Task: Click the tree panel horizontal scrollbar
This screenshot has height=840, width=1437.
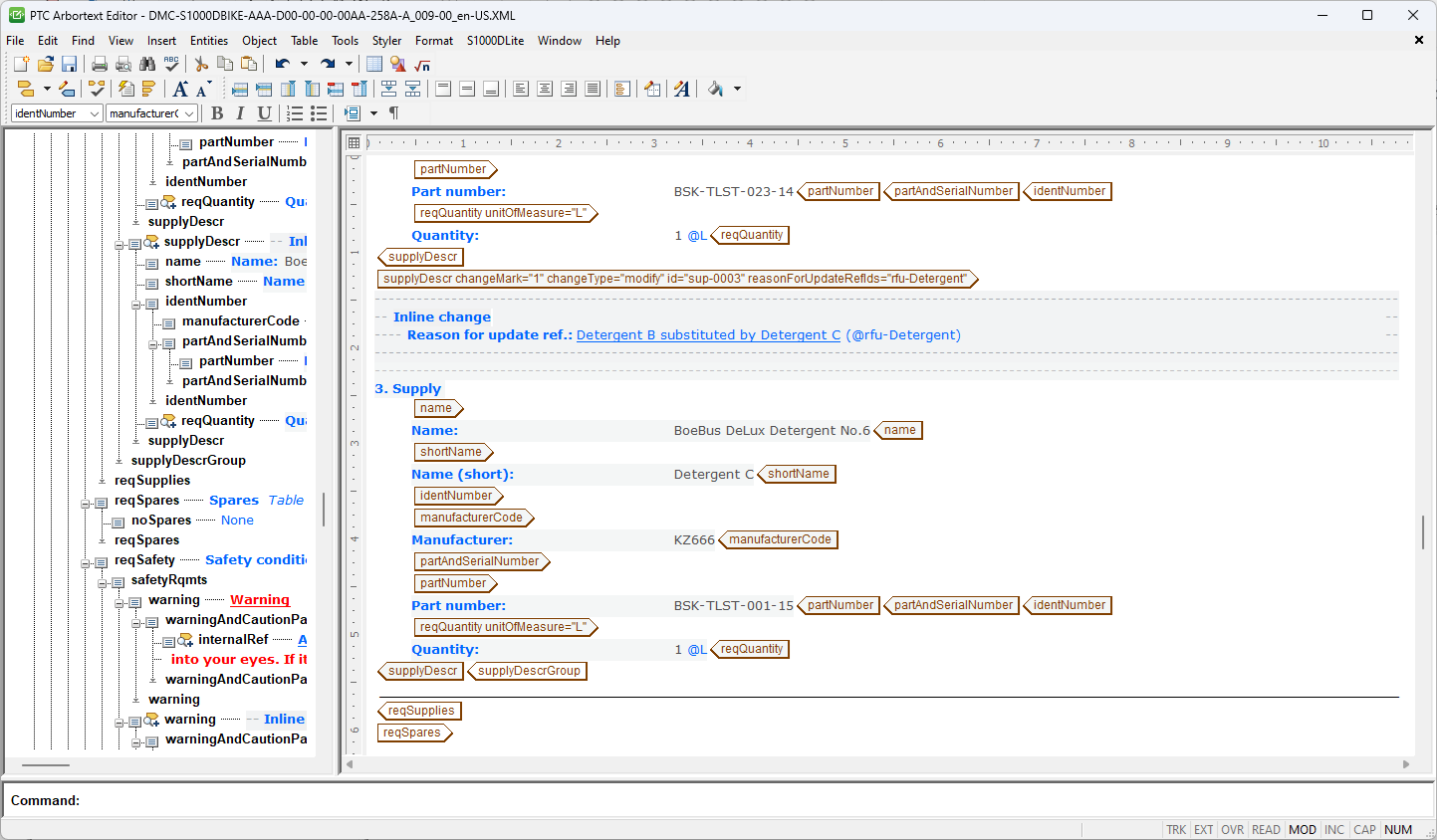Action: click(46, 765)
